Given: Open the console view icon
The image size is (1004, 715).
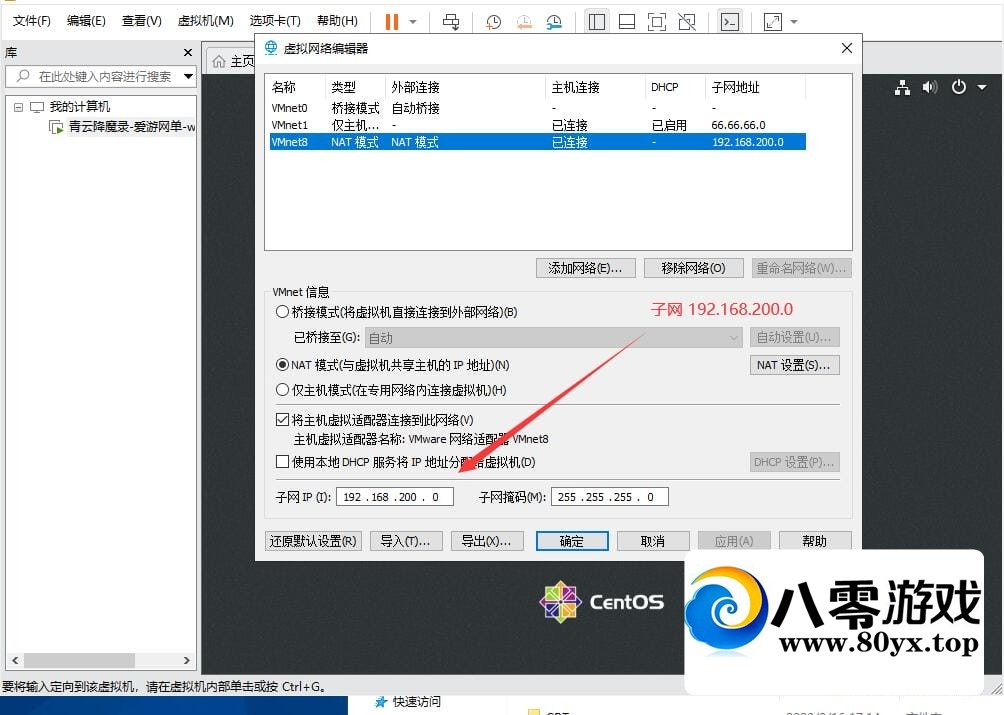Looking at the screenshot, I should (x=729, y=22).
